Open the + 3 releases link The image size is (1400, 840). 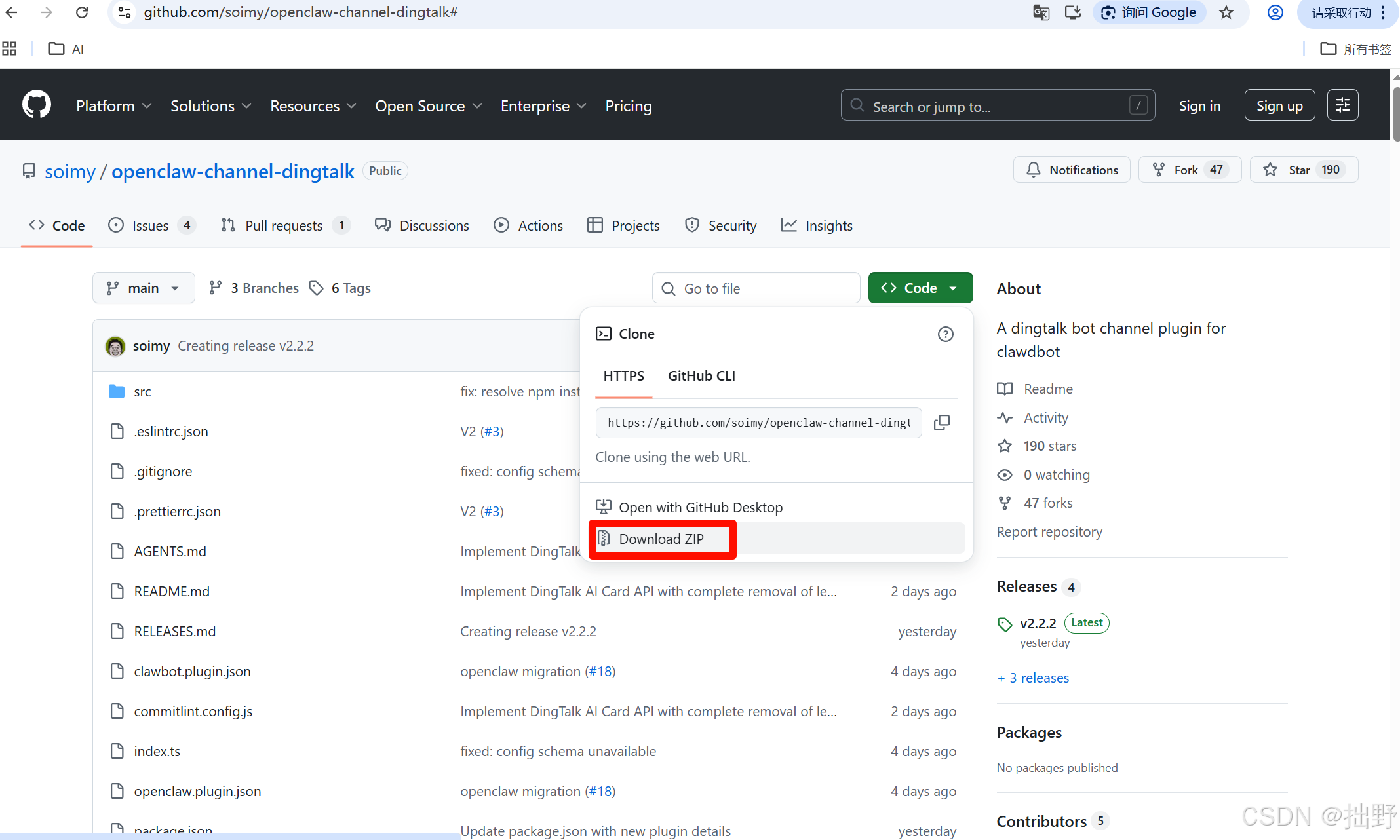(1033, 678)
